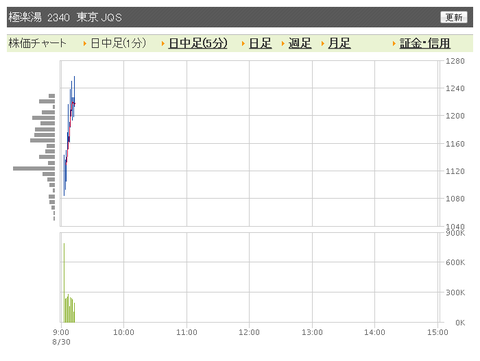Viewport: 480px width, 361px height.
Task: Click the 12:00 time axis label
Action: click(x=249, y=332)
